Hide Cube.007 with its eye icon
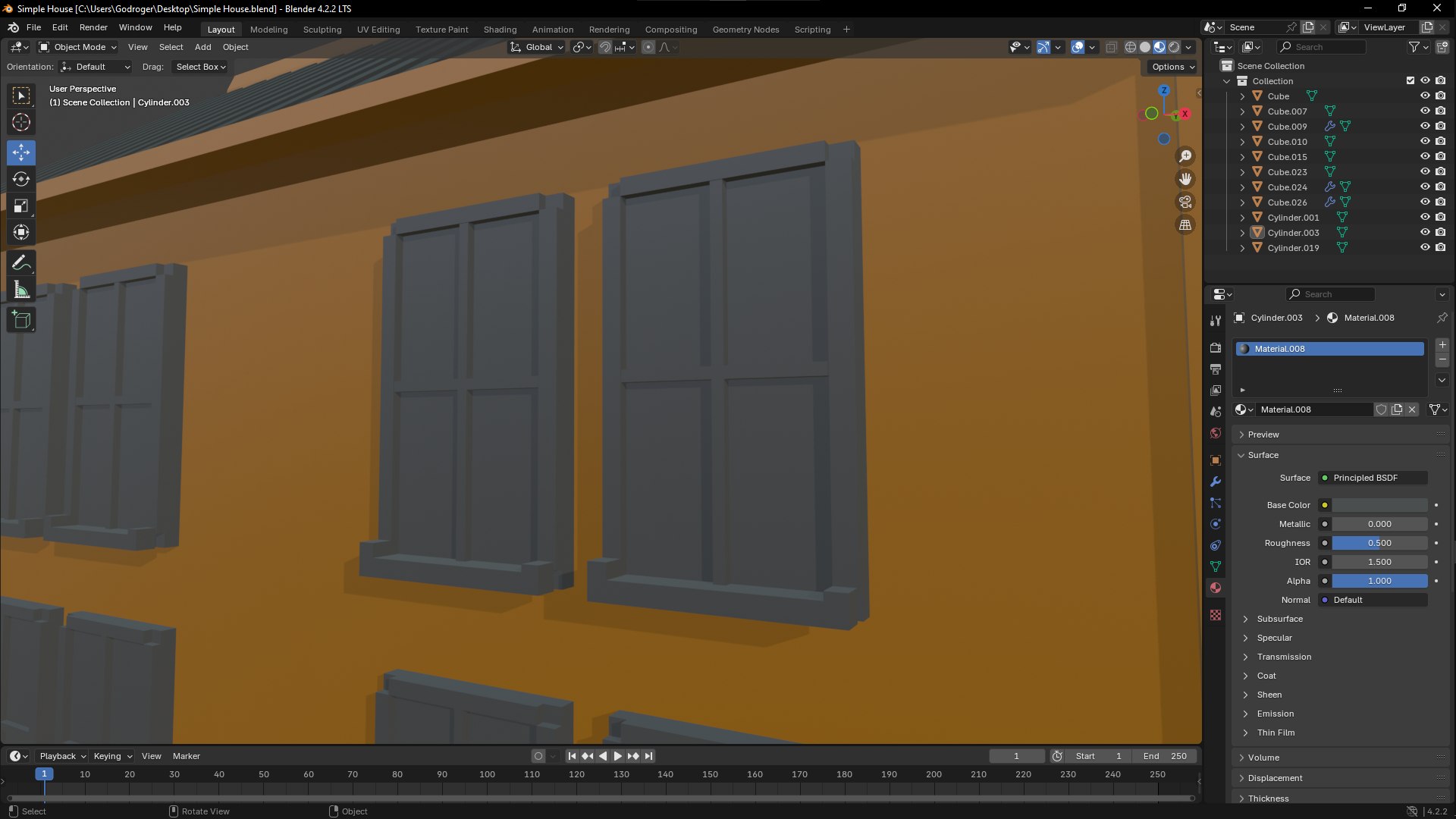The height and width of the screenshot is (819, 1456). (x=1425, y=111)
